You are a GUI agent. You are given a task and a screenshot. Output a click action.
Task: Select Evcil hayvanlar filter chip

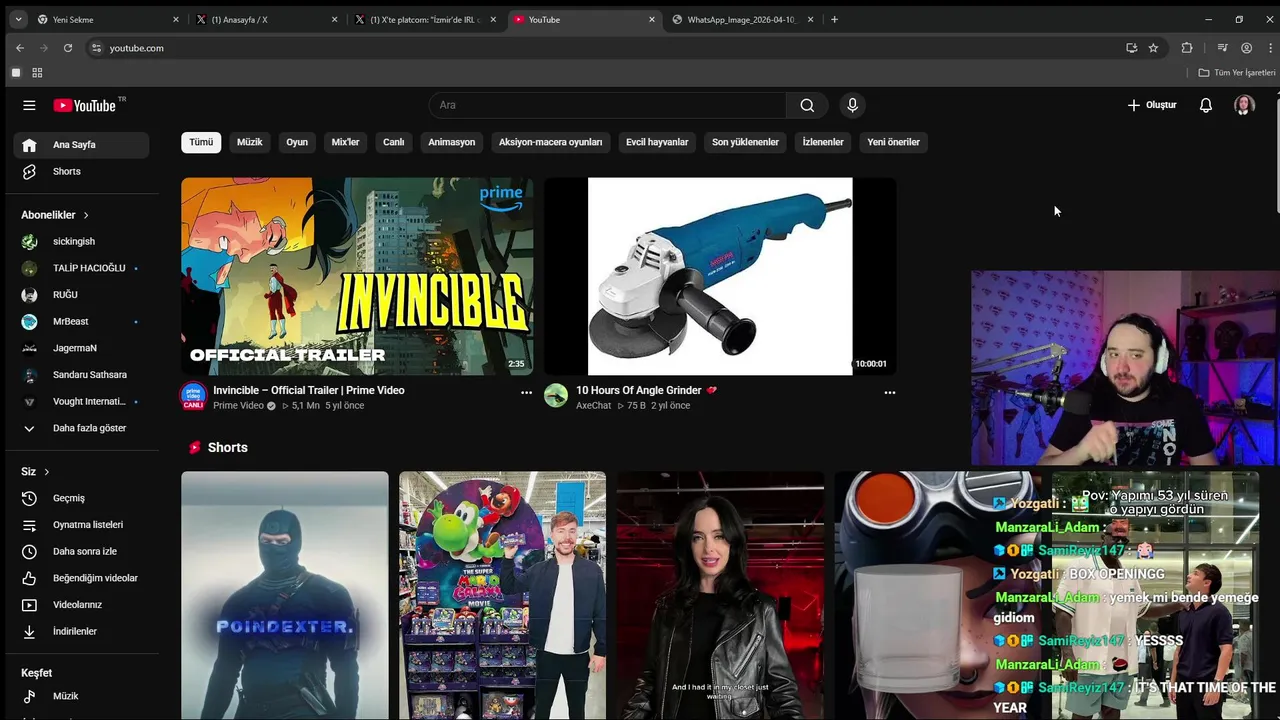[x=657, y=142]
